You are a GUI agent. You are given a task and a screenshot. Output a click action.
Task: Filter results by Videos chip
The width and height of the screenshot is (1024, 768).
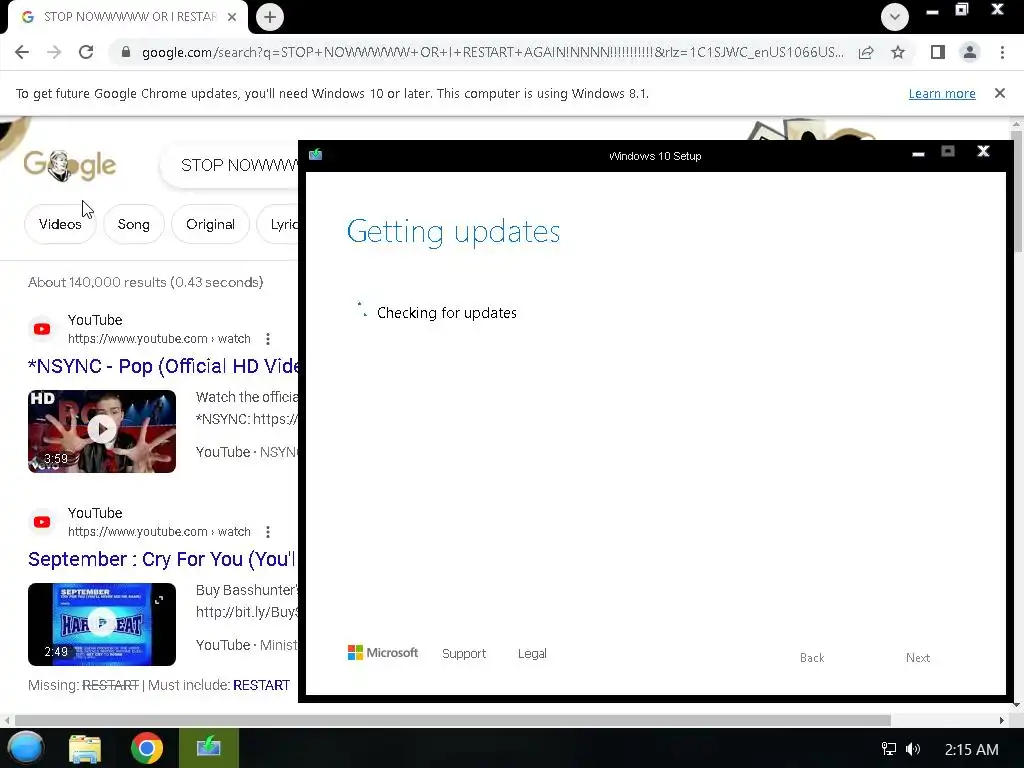(60, 224)
